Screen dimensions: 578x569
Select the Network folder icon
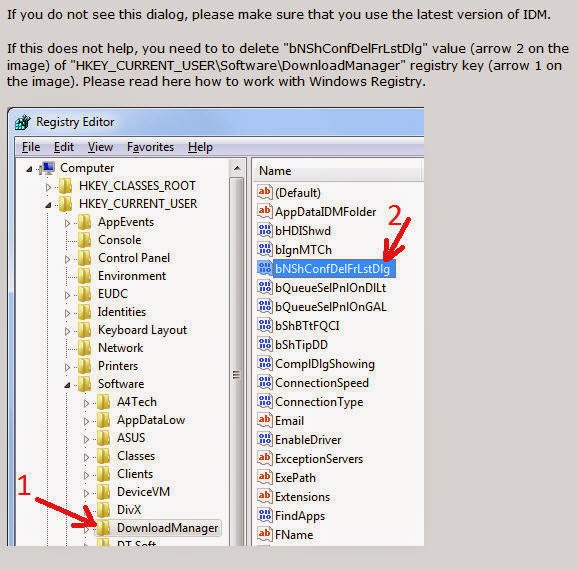tap(85, 348)
